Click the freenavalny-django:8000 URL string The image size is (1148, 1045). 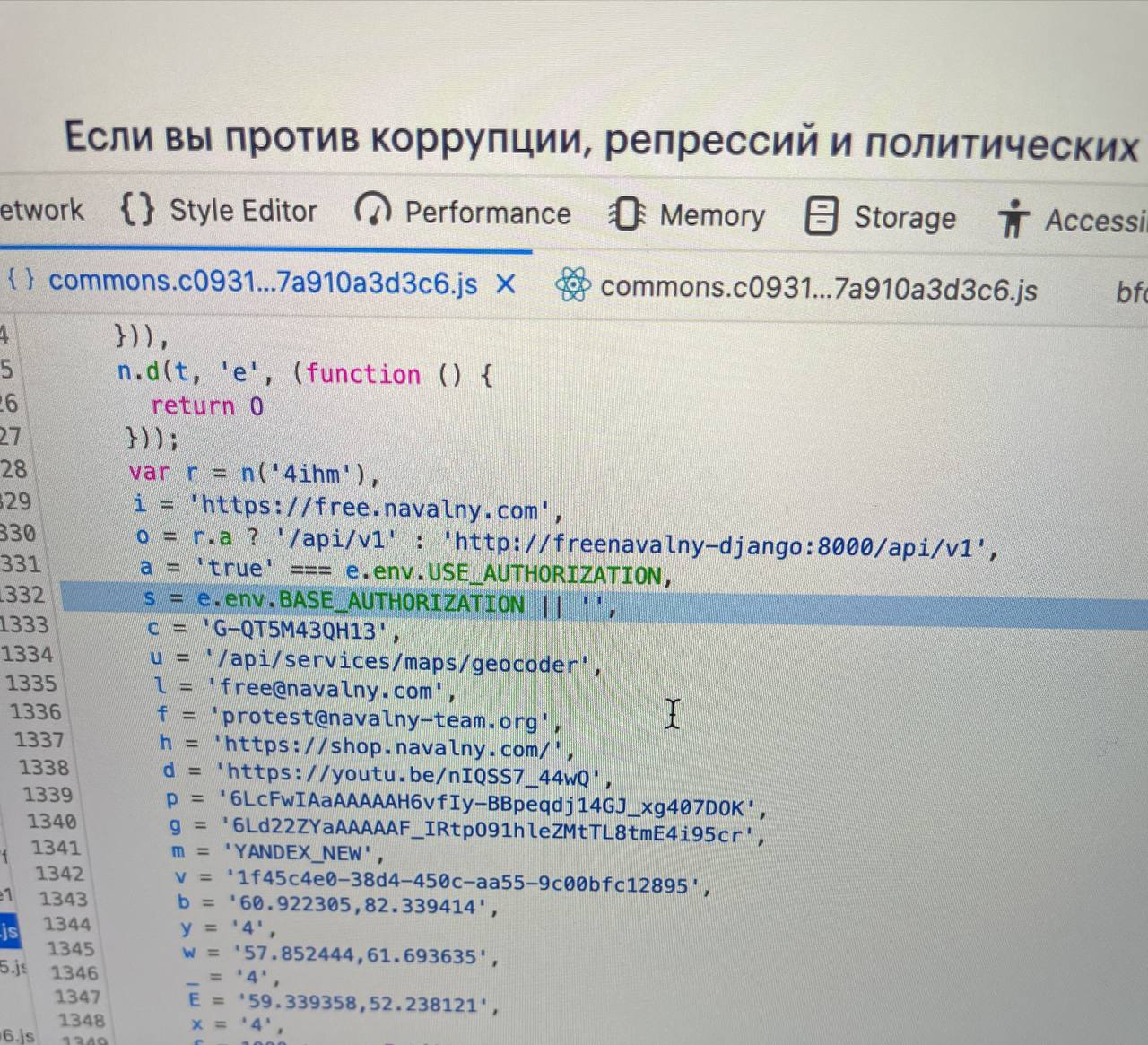coord(717,544)
